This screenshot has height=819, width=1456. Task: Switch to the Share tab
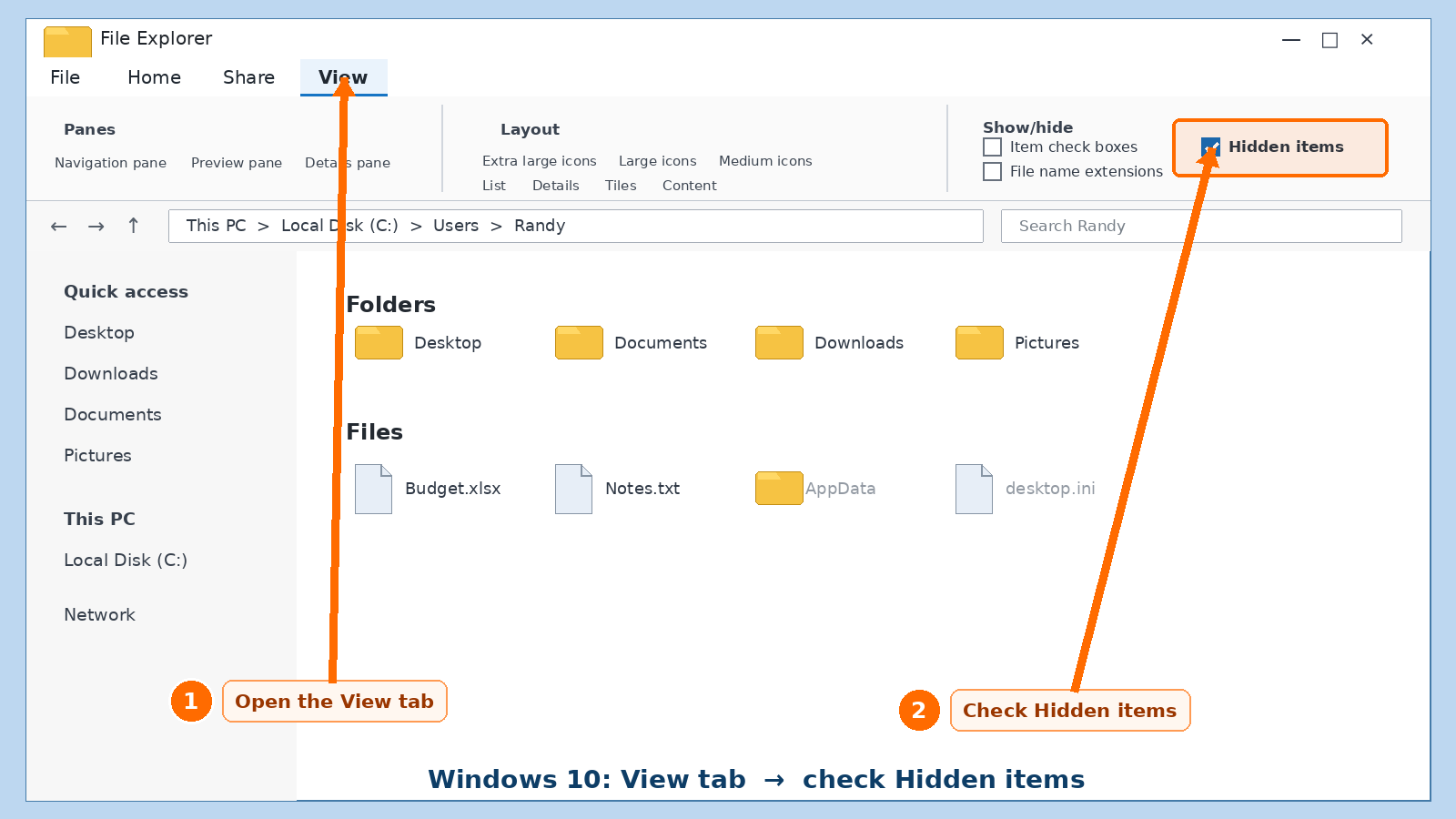[249, 77]
